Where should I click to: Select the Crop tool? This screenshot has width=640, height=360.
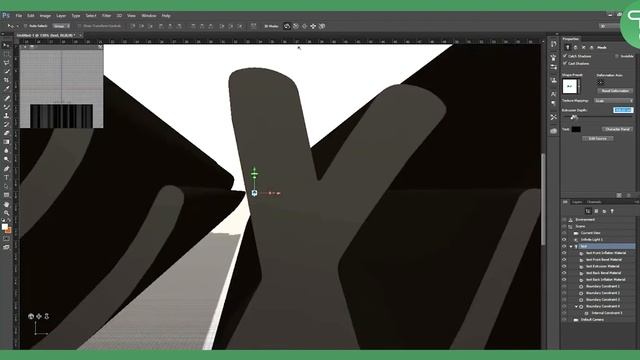(6, 80)
